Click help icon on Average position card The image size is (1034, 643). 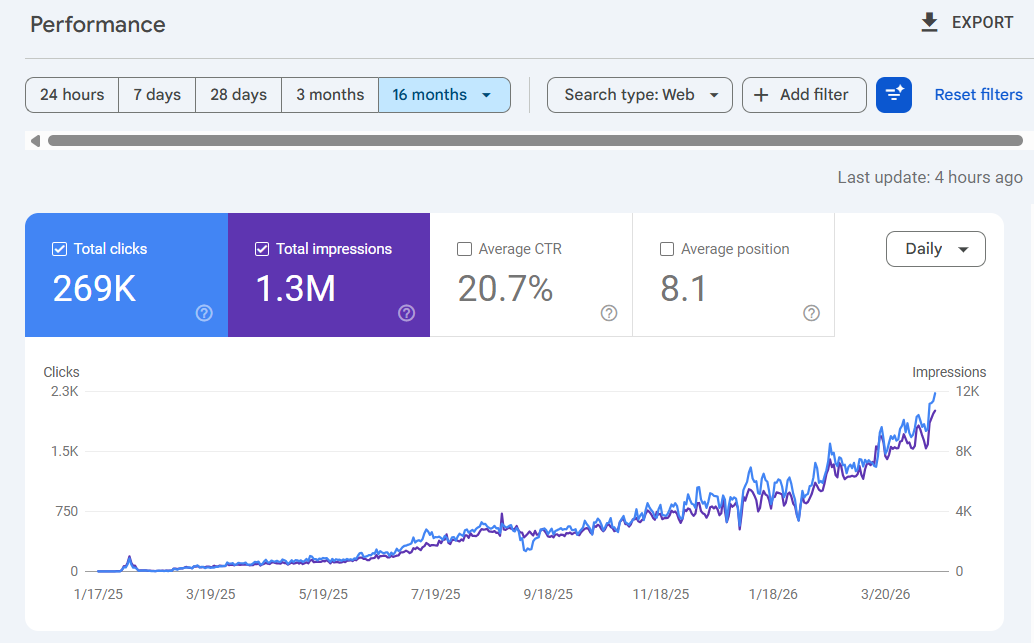click(811, 313)
